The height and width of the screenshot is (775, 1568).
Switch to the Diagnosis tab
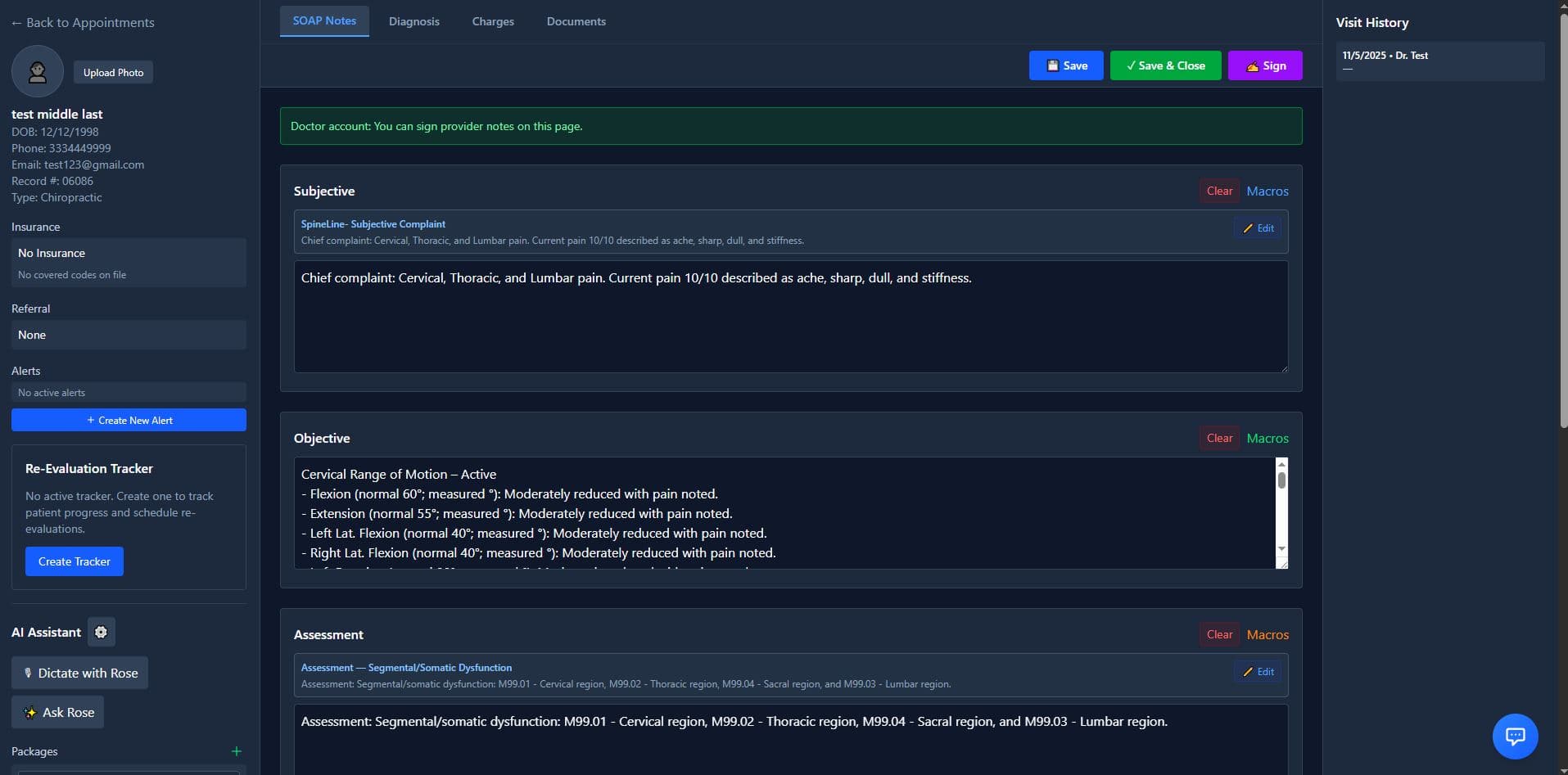tap(413, 21)
